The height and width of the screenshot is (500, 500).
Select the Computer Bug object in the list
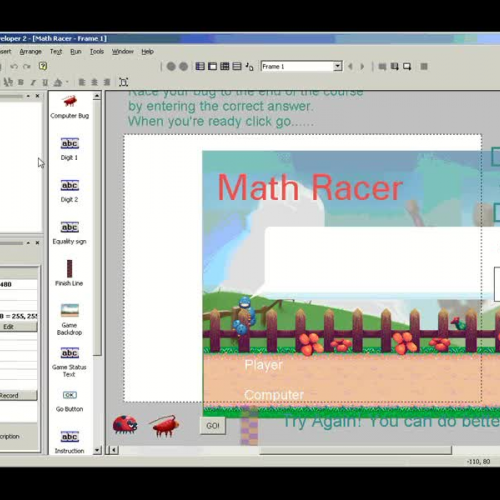[70, 107]
